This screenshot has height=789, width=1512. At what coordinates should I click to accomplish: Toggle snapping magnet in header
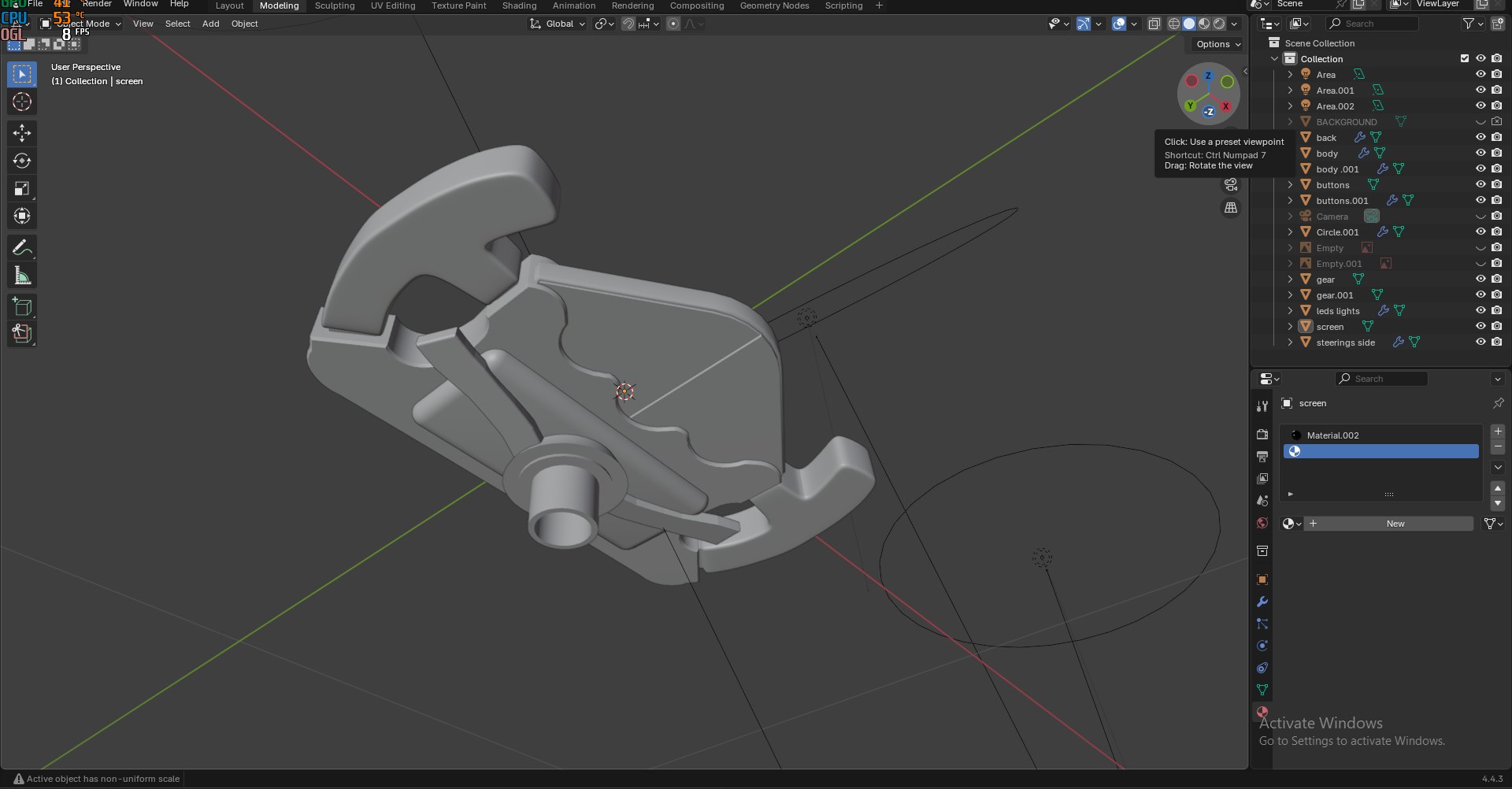(x=628, y=24)
